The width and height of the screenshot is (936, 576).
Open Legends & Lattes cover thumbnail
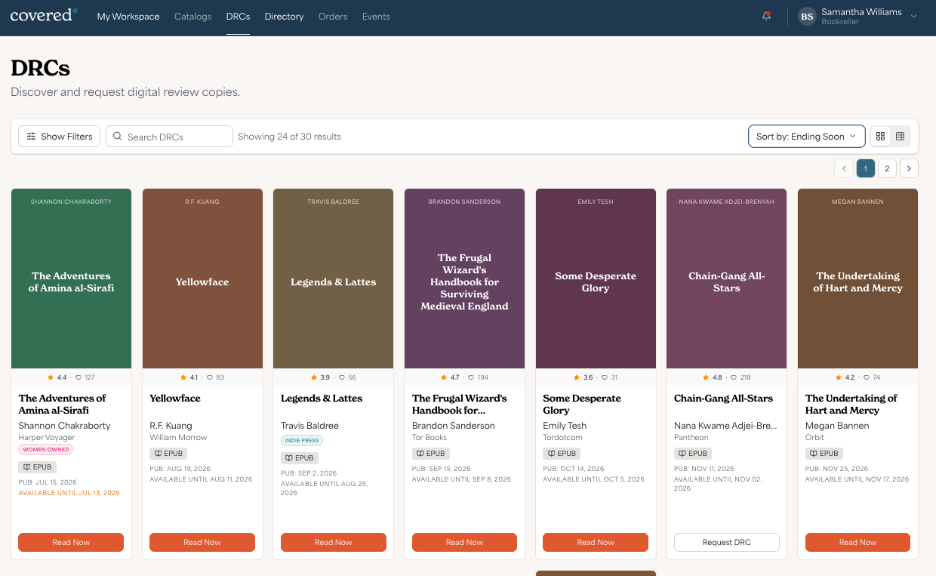333,279
